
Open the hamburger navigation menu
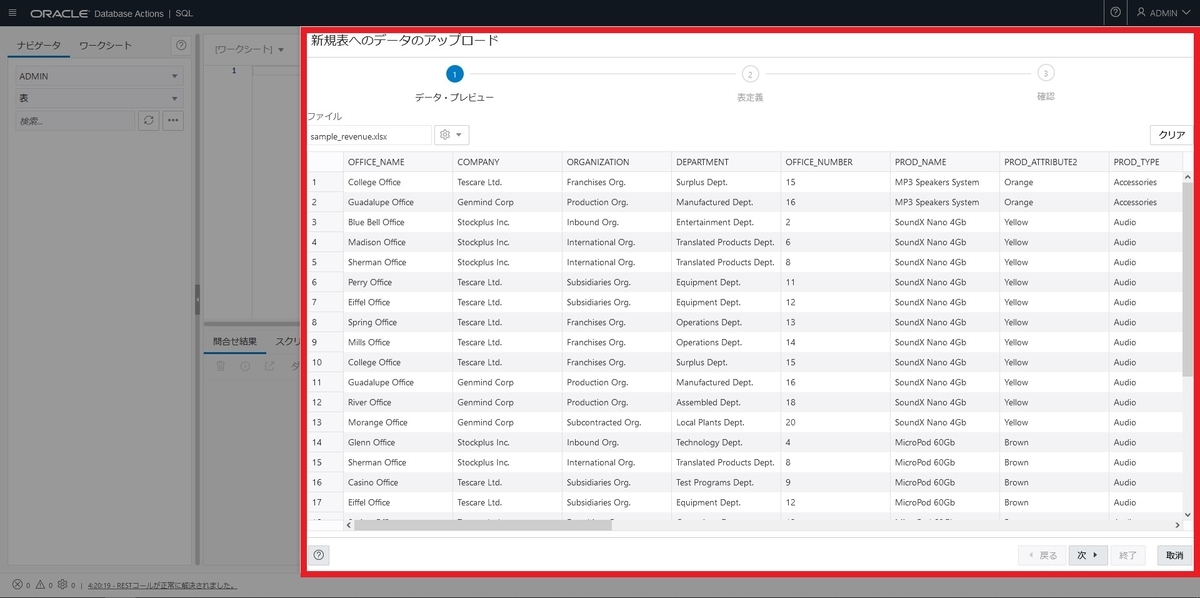12,13
